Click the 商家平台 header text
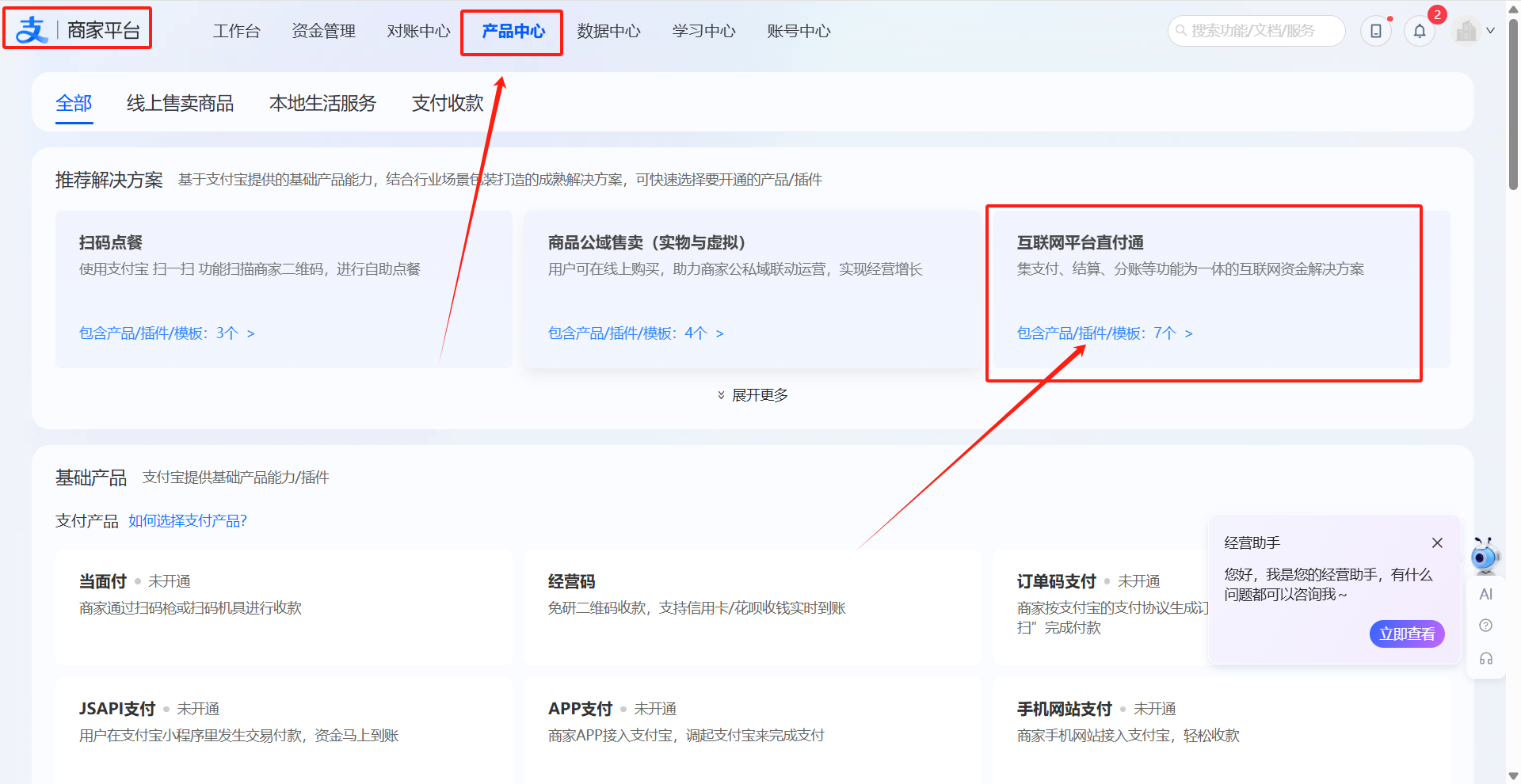The width and height of the screenshot is (1521, 784). [x=103, y=31]
